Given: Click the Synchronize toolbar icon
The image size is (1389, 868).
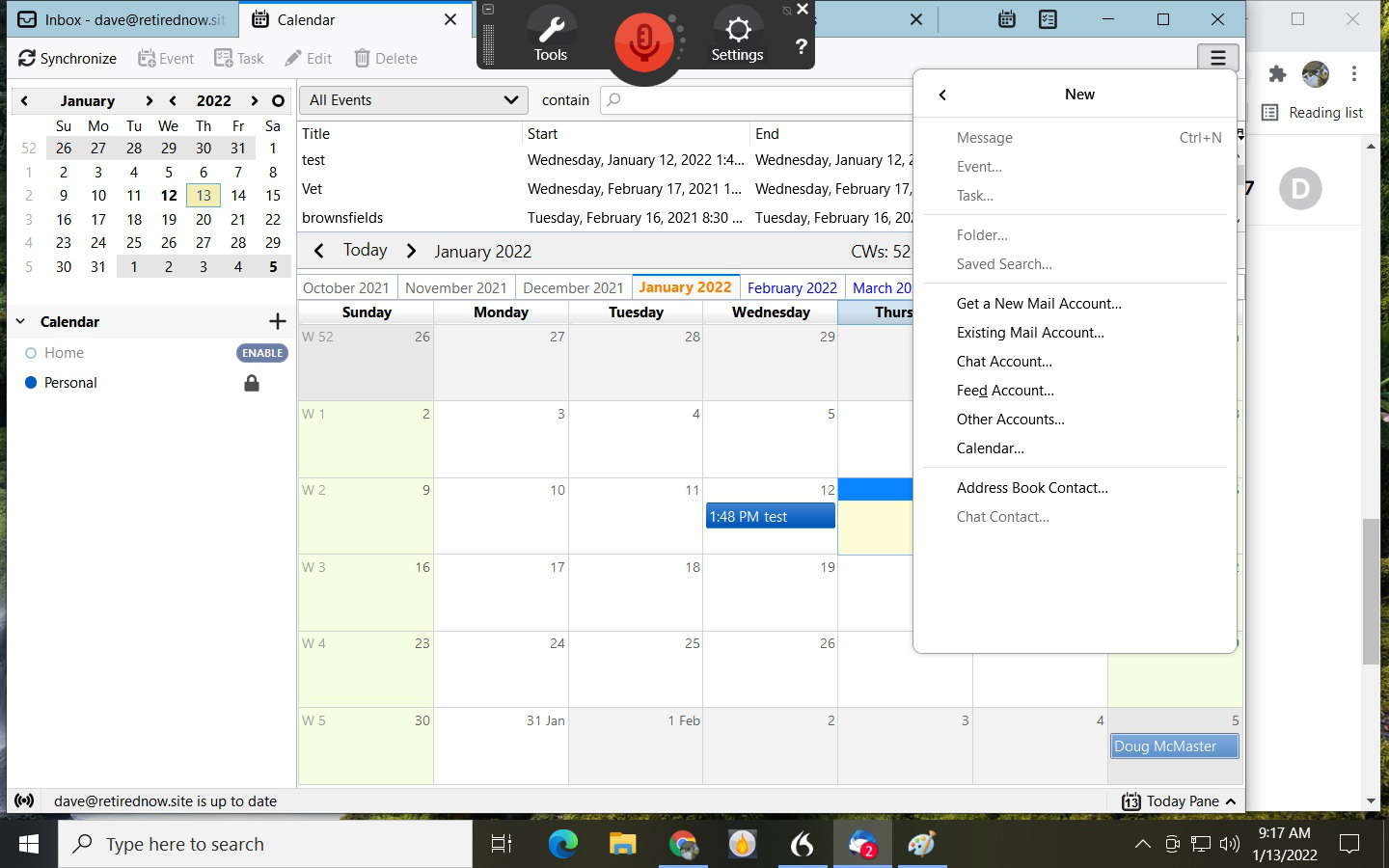Looking at the screenshot, I should point(27,59).
